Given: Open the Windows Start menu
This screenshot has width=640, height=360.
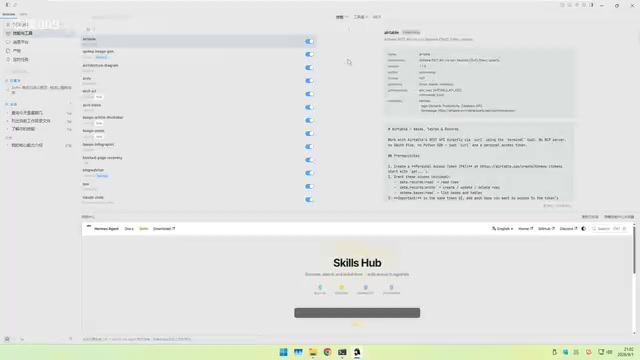Looking at the screenshot, I should pyautogui.click(x=283, y=352).
